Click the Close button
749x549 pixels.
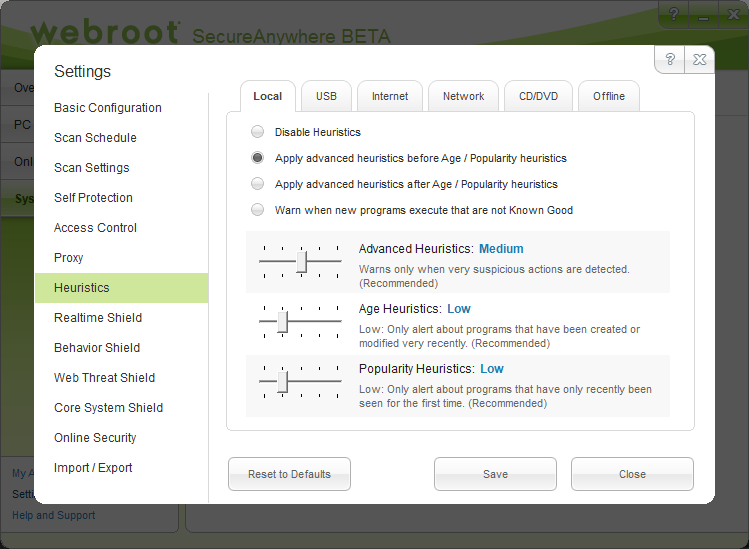pos(632,474)
